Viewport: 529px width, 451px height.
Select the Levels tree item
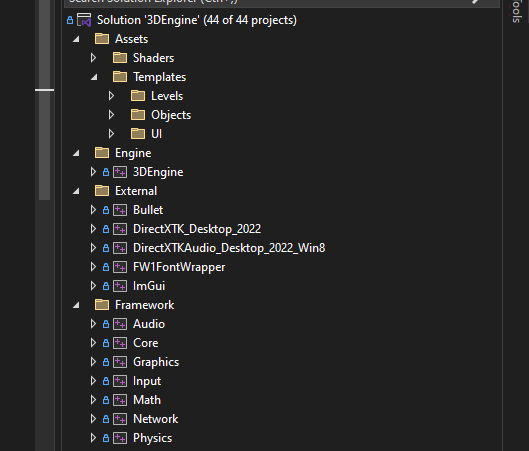tap(167, 96)
